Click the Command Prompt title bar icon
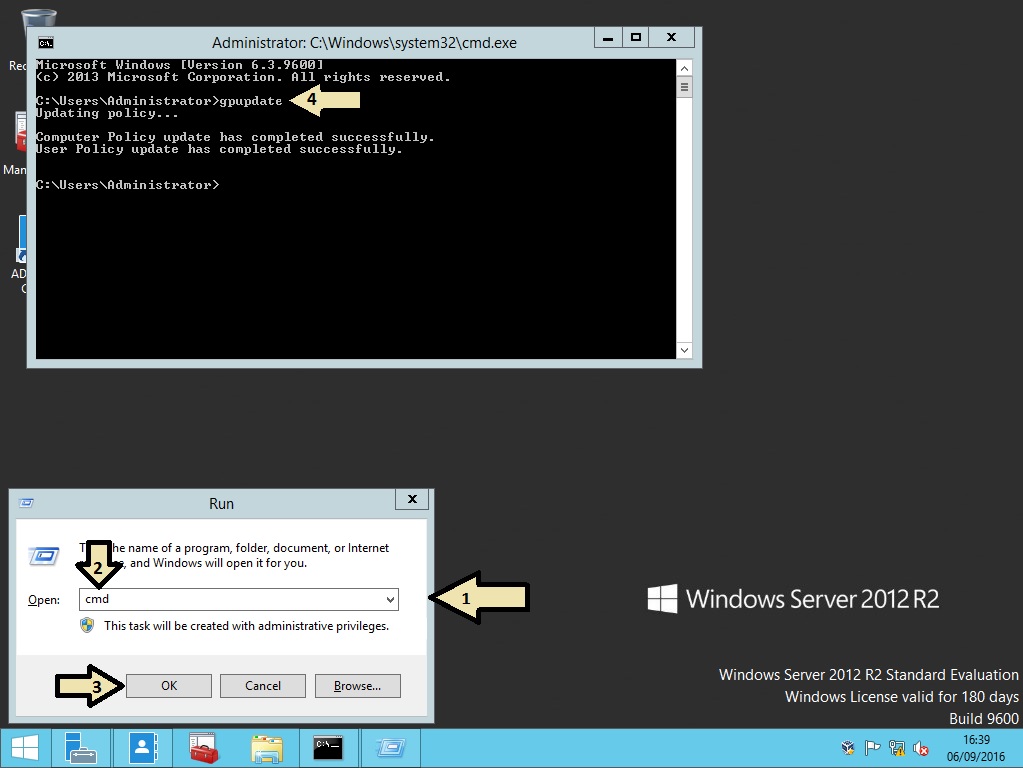This screenshot has width=1023, height=768. pos(44,42)
